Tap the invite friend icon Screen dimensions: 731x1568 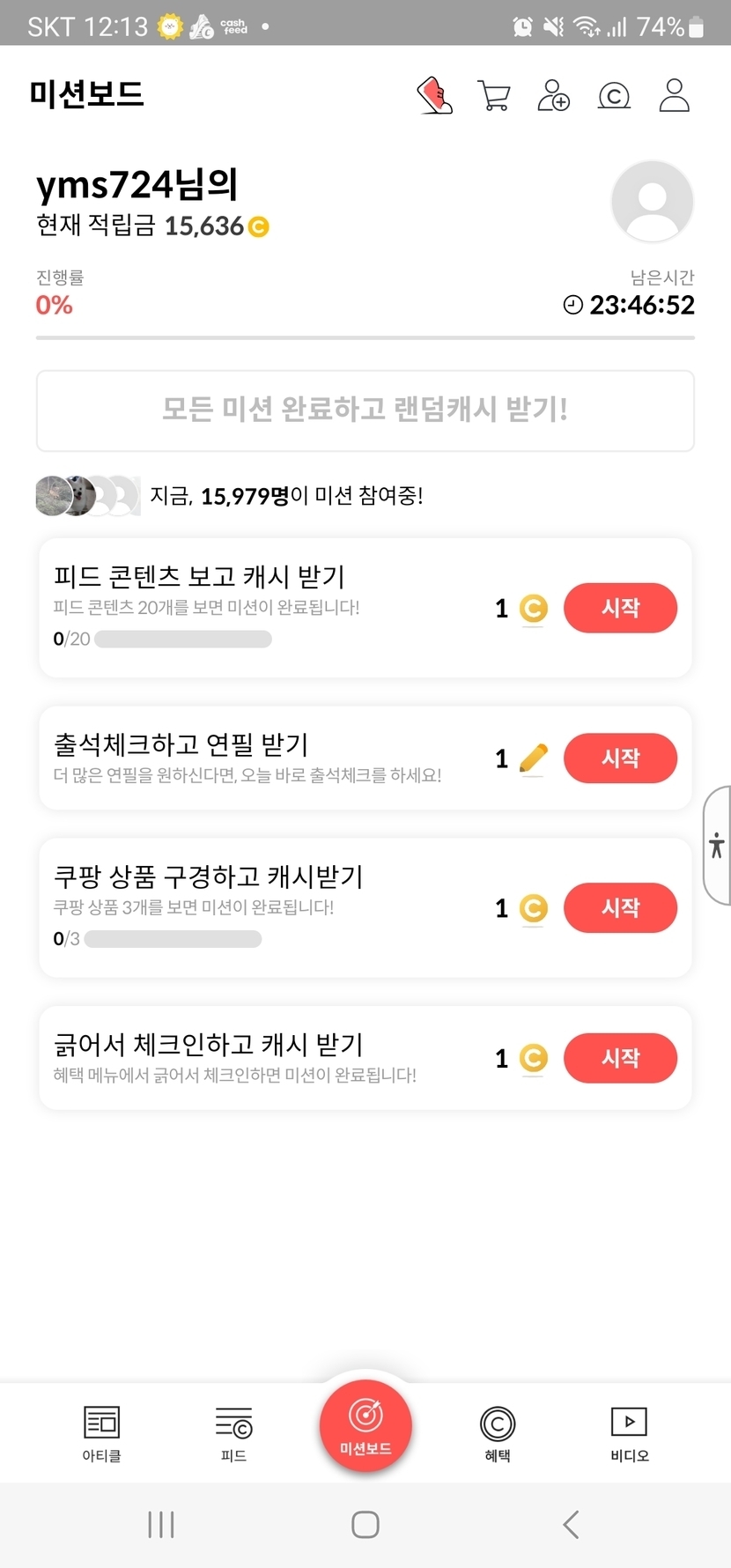(554, 95)
